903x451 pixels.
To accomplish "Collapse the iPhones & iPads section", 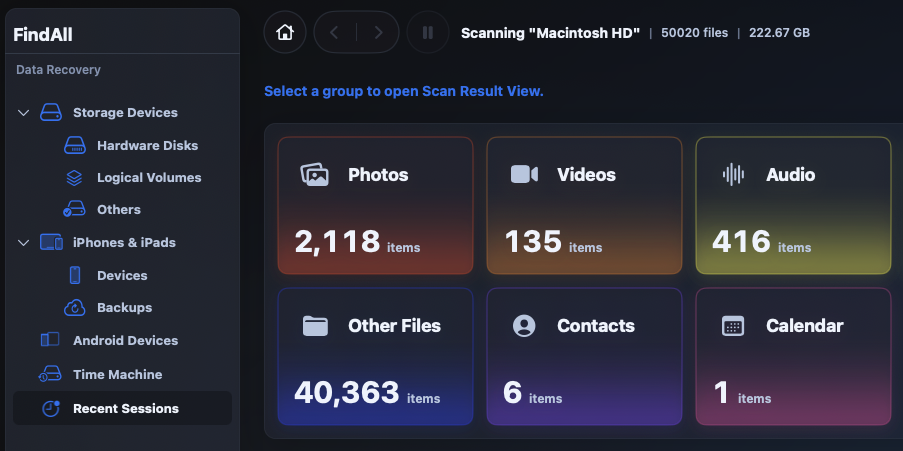I will tap(24, 242).
